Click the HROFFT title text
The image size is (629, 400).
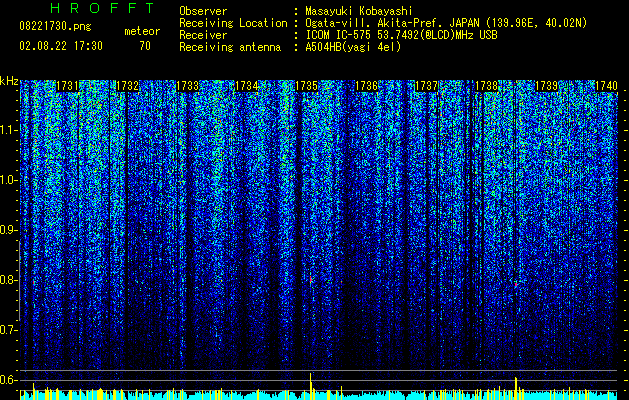coord(102,8)
